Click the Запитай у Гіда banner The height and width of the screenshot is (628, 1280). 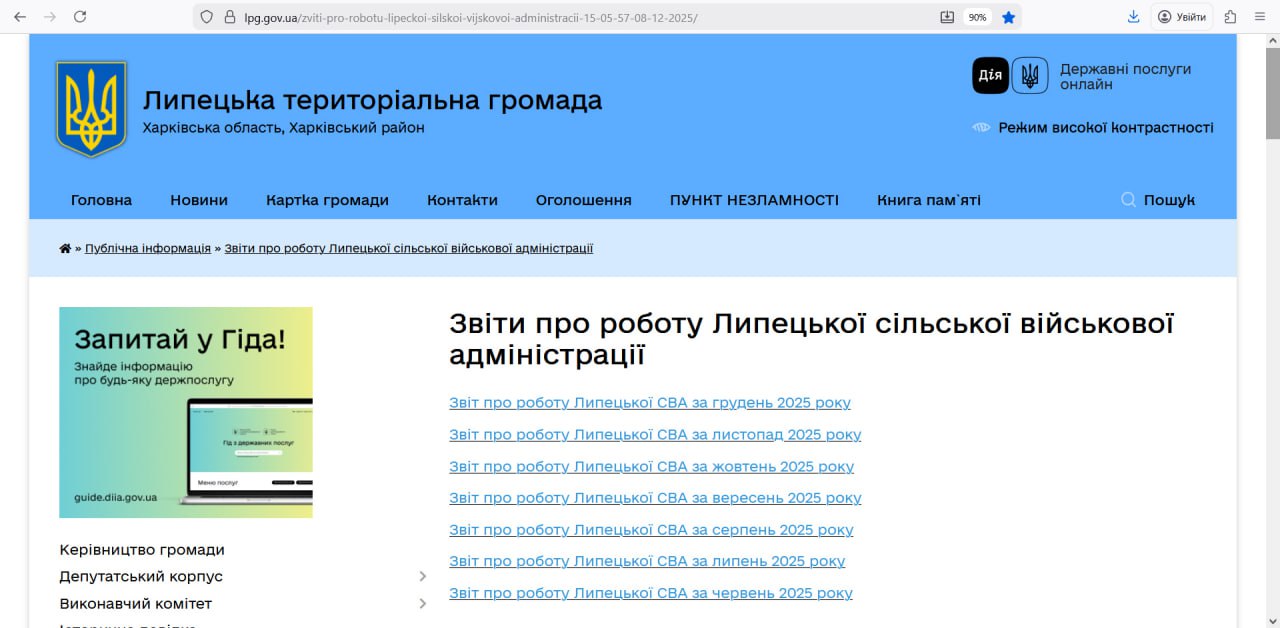point(186,412)
